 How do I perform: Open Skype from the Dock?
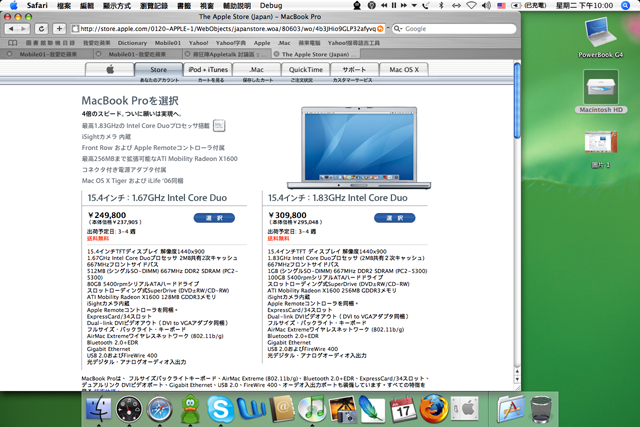[x=220, y=409]
